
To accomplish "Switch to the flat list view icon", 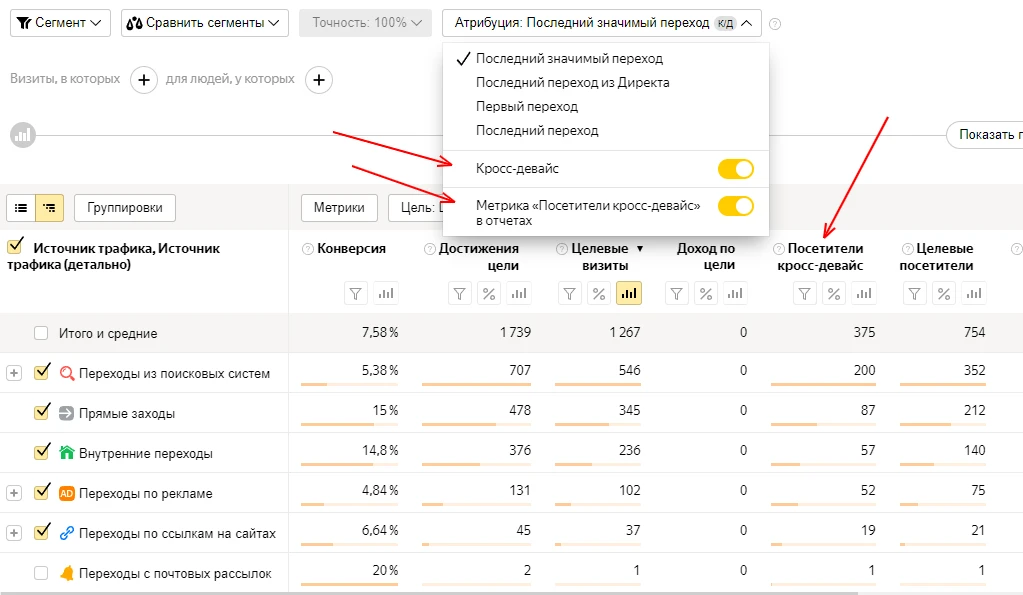I will (x=21, y=208).
